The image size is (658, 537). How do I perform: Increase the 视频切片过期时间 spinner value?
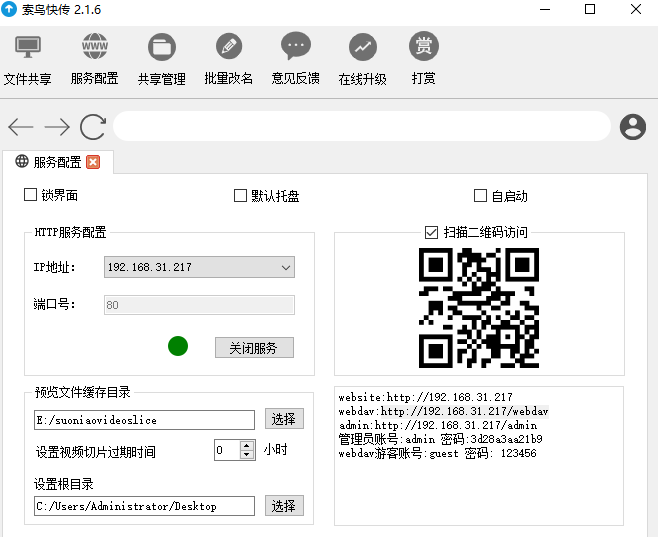[x=247, y=446]
